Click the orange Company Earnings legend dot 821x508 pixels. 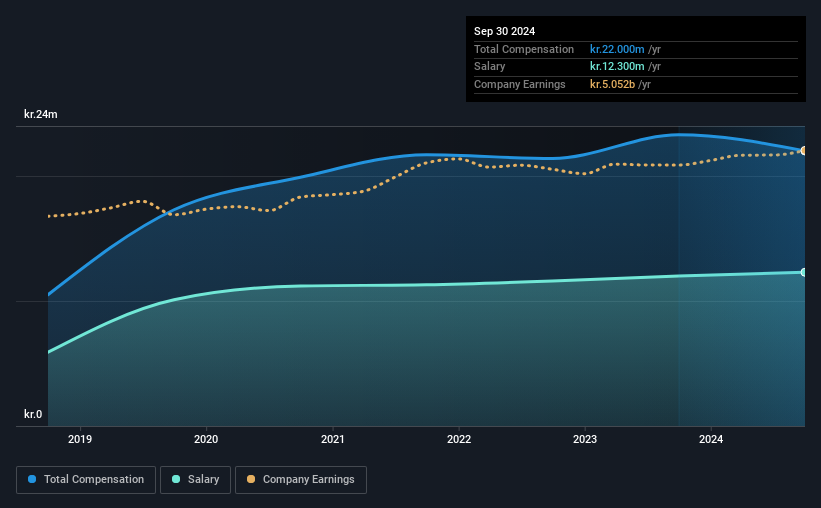(x=251, y=479)
